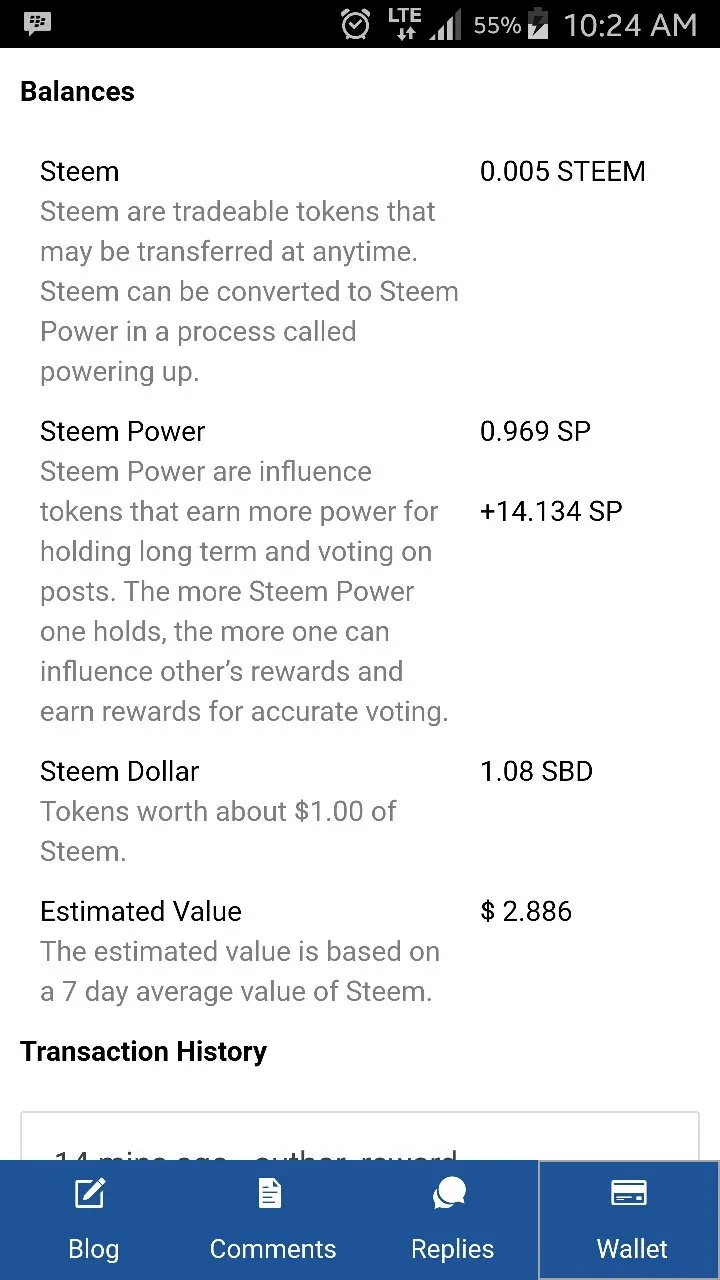
Task: Open the author reward transaction entry
Action: point(360,1136)
